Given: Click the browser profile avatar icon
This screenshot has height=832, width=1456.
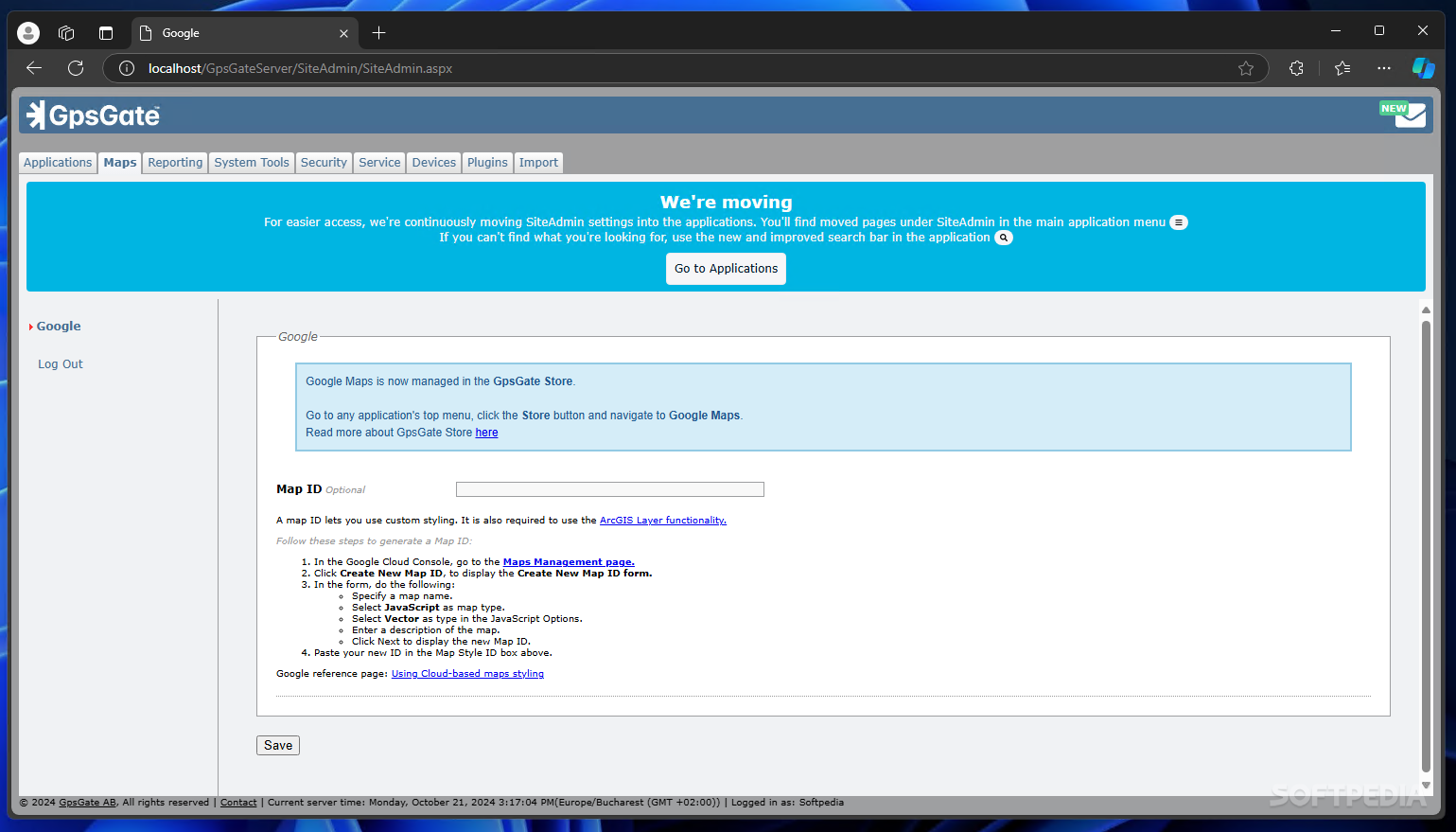Looking at the screenshot, I should coord(29,33).
